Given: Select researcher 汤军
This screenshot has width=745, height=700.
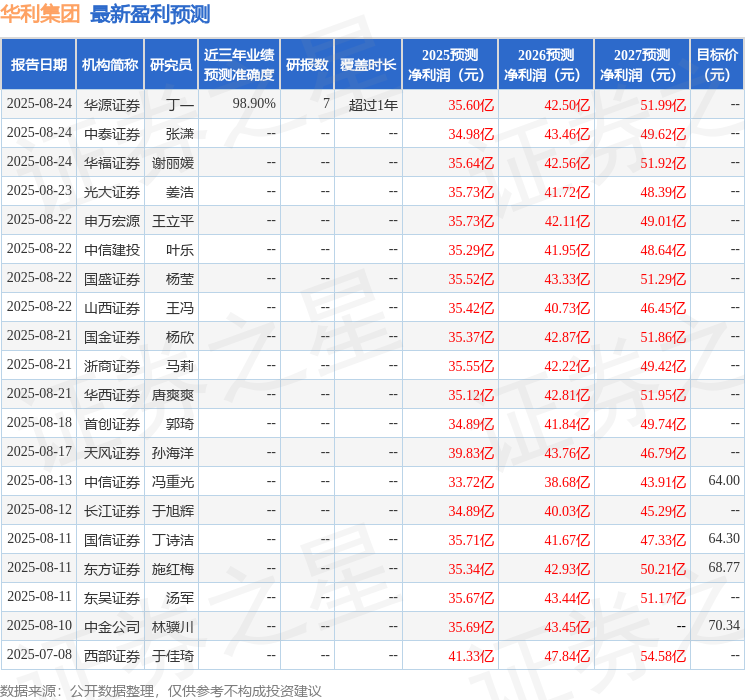Looking at the screenshot, I should (180, 598).
